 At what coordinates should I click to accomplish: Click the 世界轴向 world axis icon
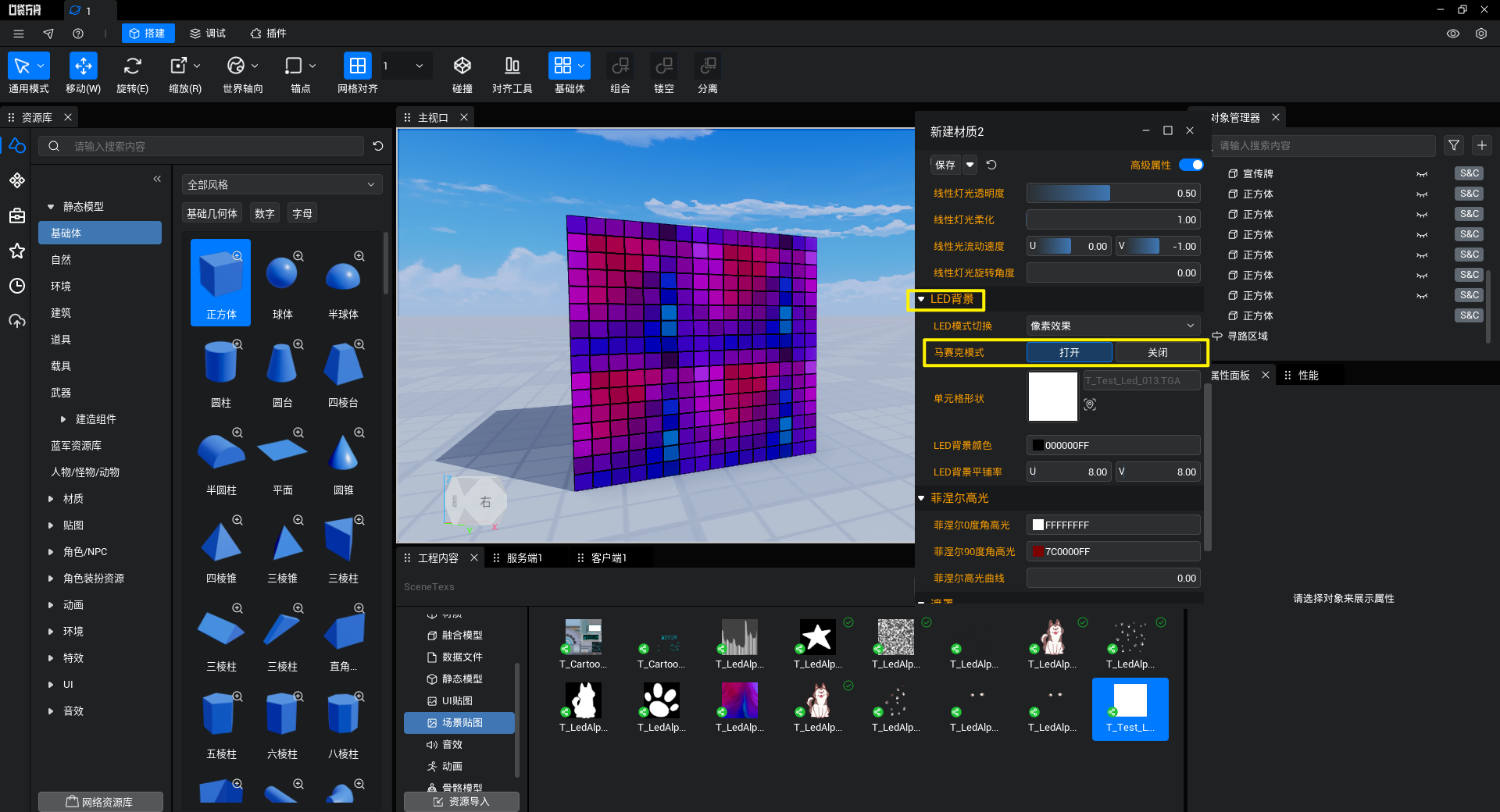tap(236, 66)
